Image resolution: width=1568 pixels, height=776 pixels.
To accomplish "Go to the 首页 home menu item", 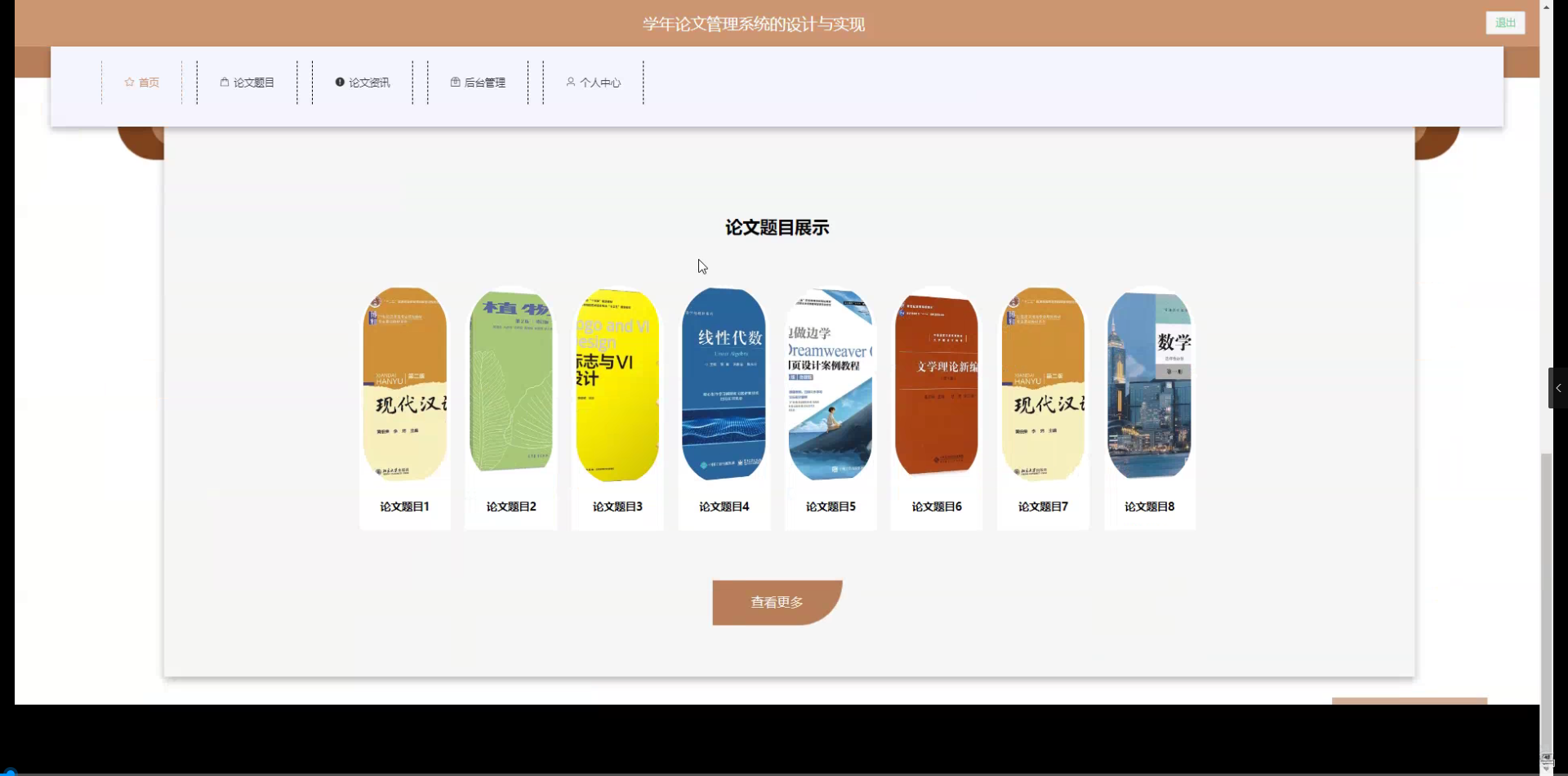I will coord(142,83).
